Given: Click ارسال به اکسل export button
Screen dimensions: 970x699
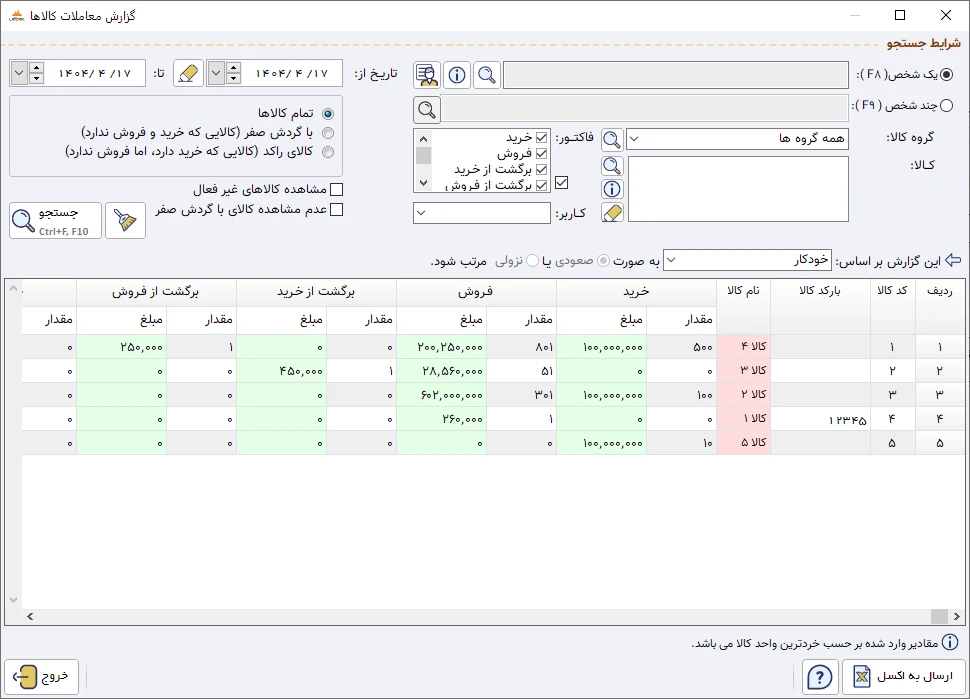Looking at the screenshot, I should pyautogui.click(x=903, y=676).
